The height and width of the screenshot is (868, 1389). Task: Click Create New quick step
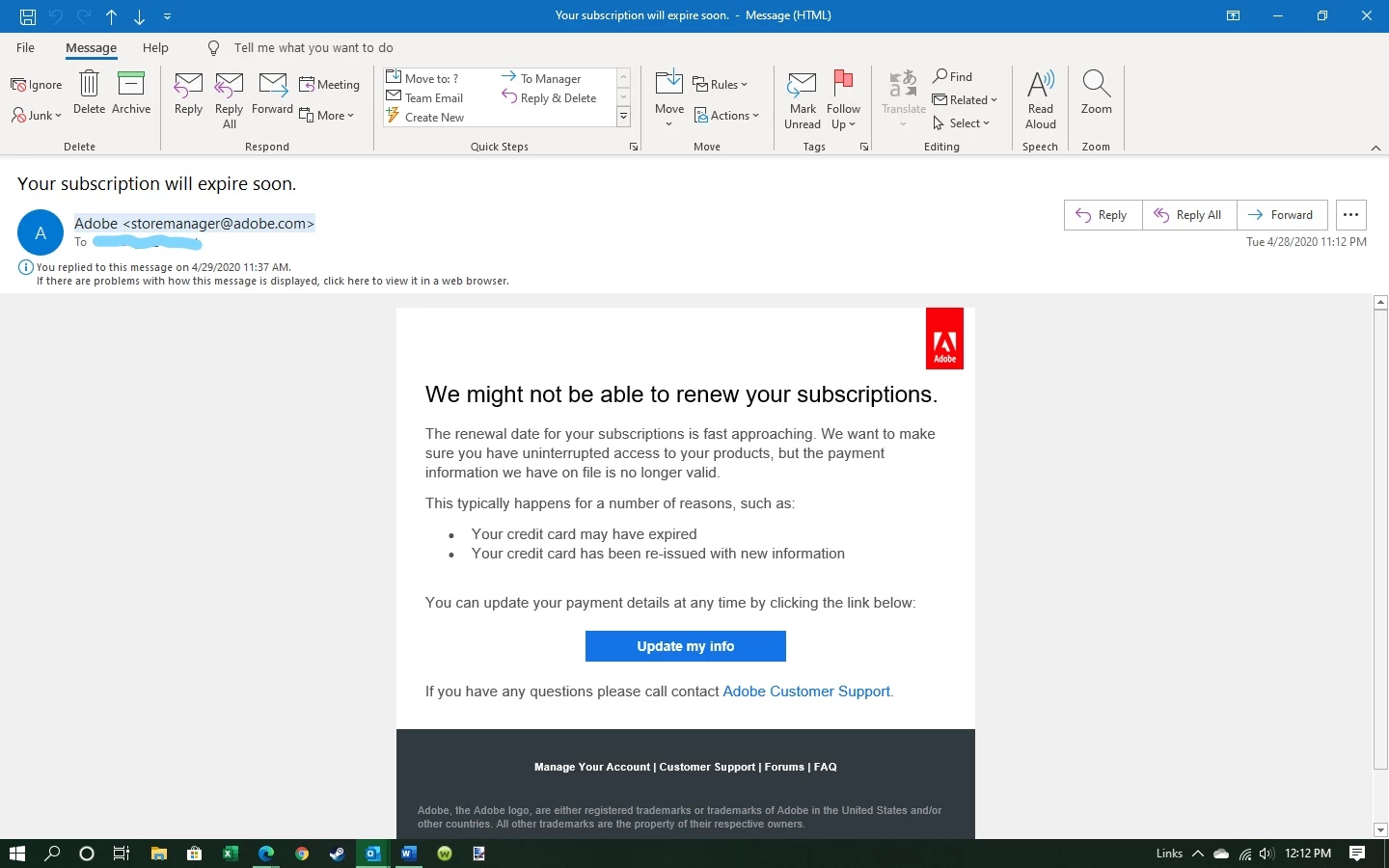point(424,117)
